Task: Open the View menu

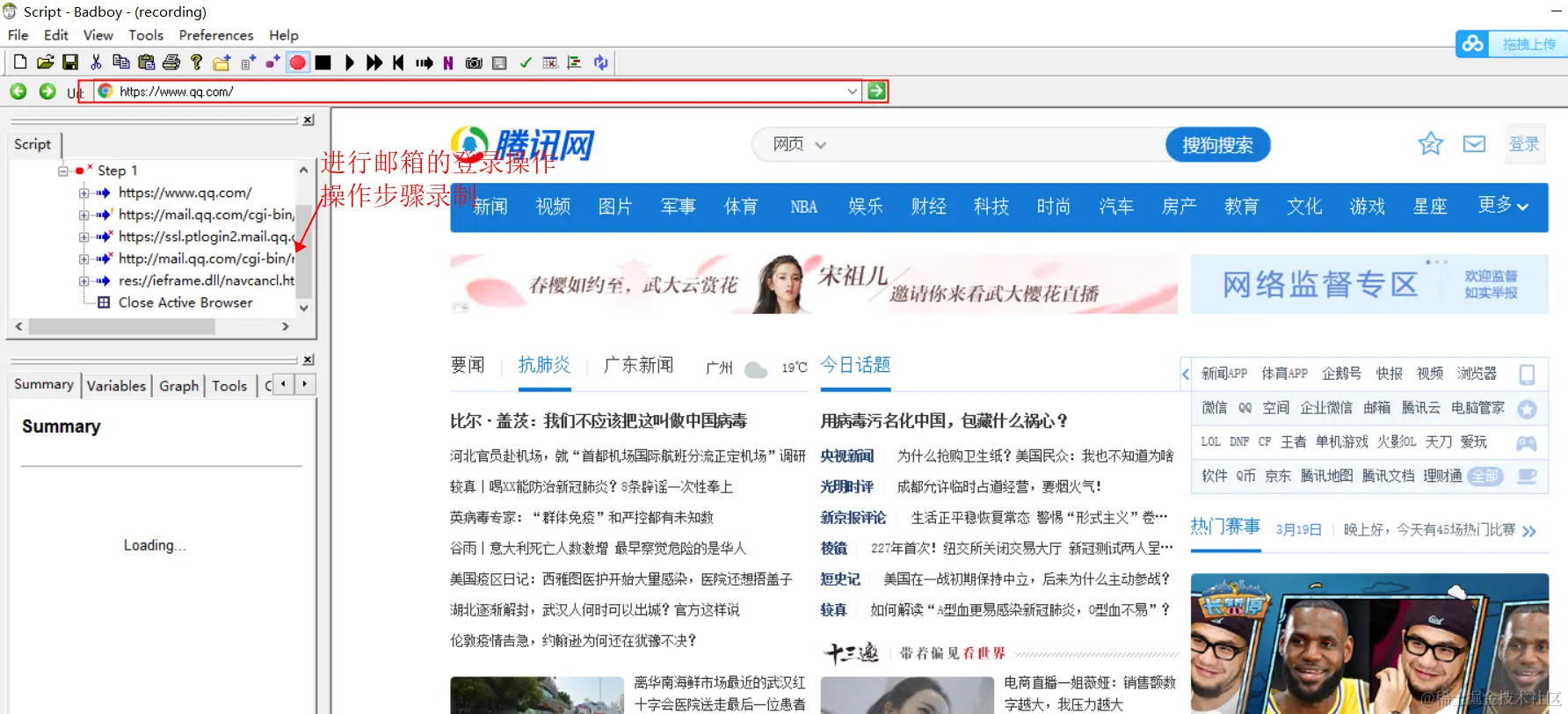Action: [98, 35]
